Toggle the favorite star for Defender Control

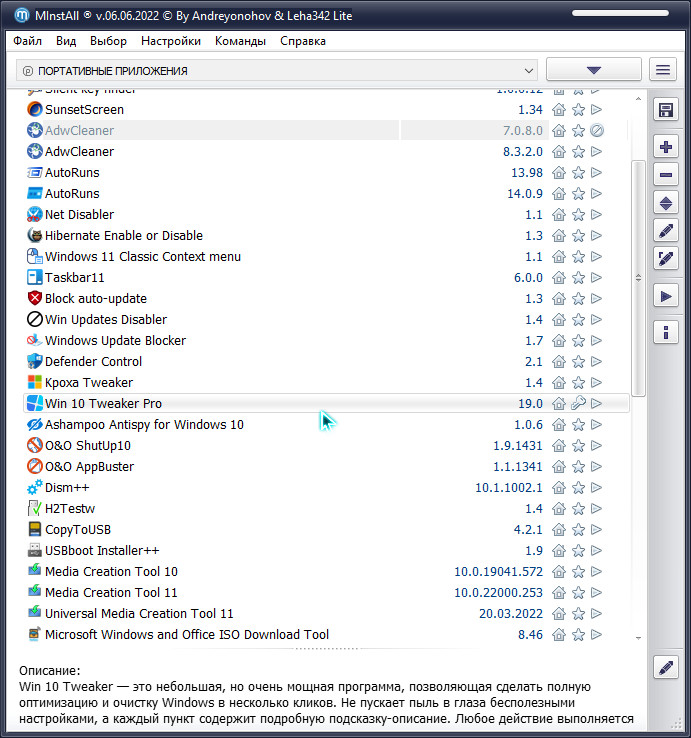point(578,362)
